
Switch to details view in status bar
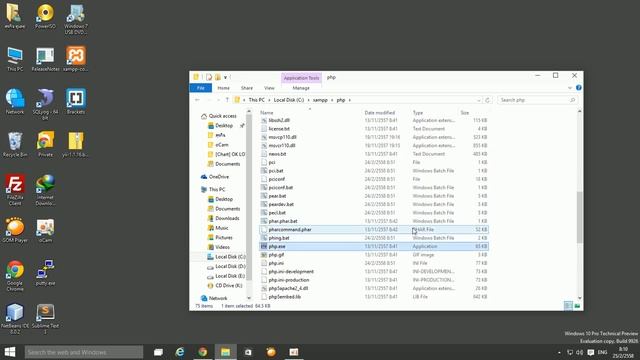pyautogui.click(x=568, y=306)
